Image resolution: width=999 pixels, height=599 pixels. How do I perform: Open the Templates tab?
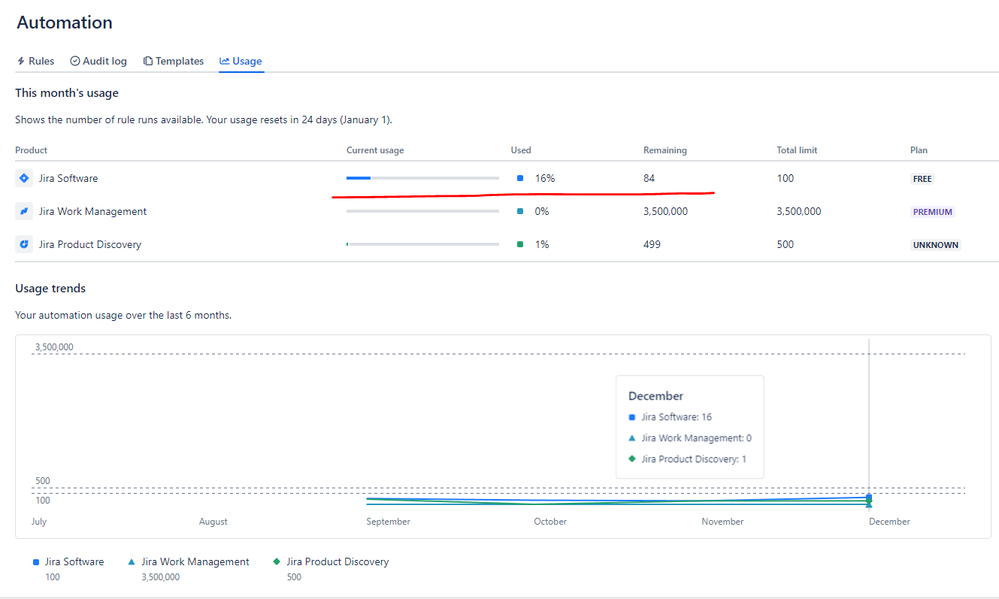(173, 61)
